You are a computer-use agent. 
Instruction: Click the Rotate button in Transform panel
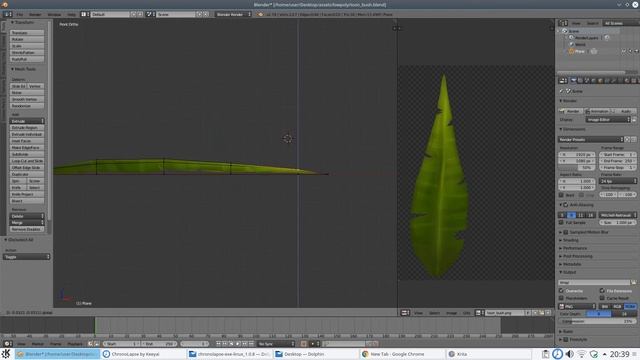[27, 39]
